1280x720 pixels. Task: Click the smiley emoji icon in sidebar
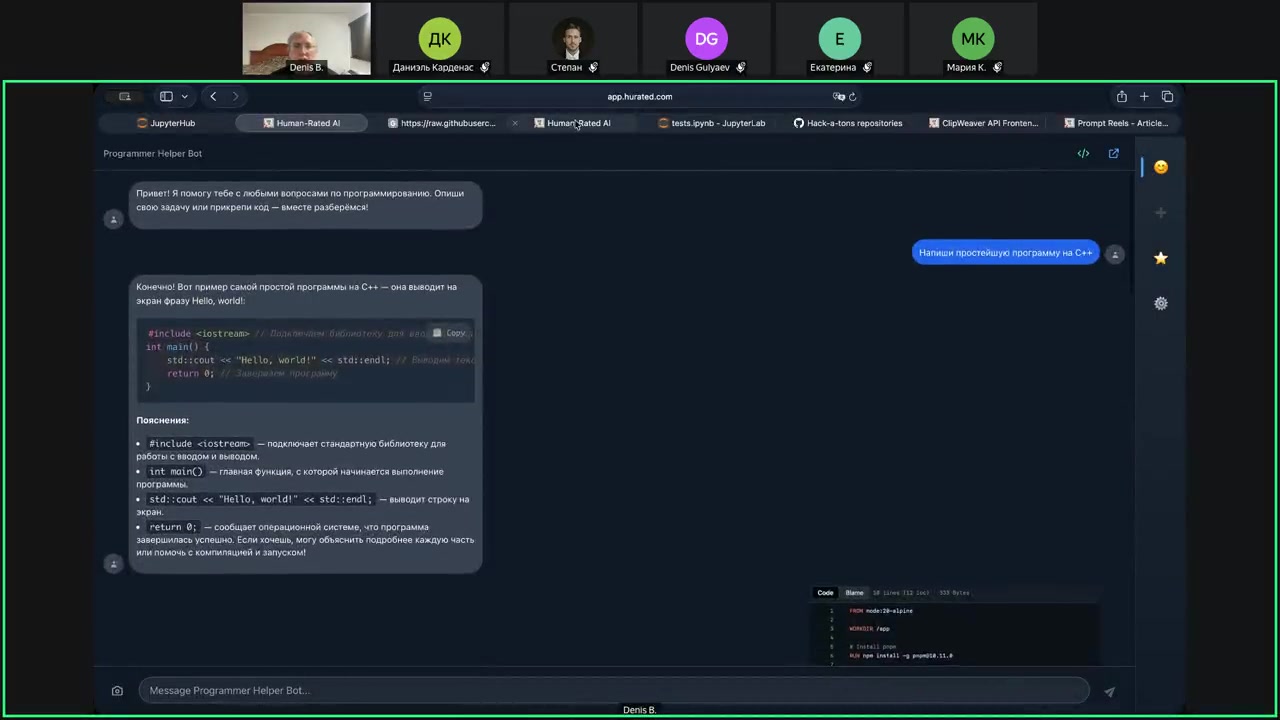[1160, 167]
